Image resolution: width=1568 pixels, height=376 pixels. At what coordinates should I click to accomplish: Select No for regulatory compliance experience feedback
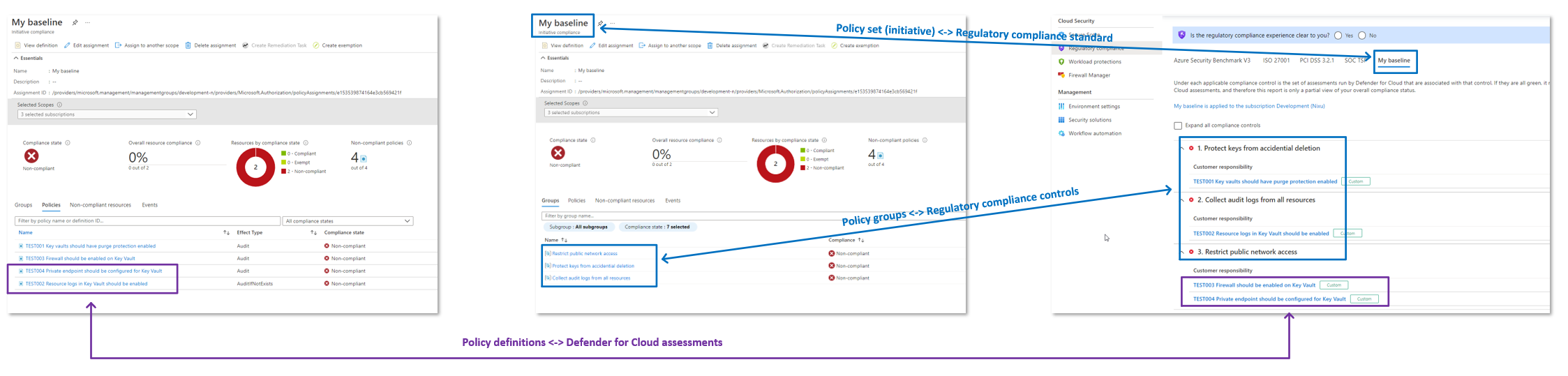1361,36
